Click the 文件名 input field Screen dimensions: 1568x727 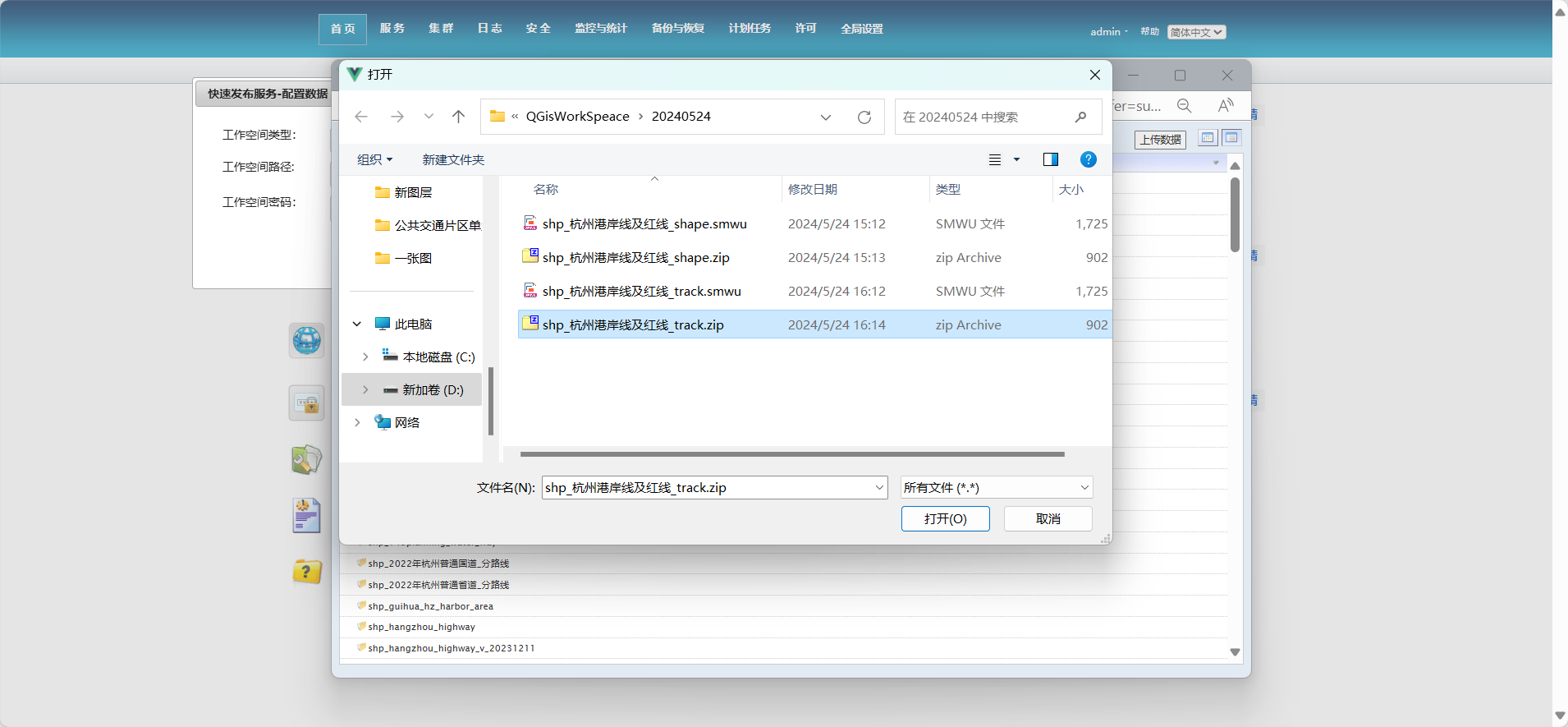coord(706,487)
